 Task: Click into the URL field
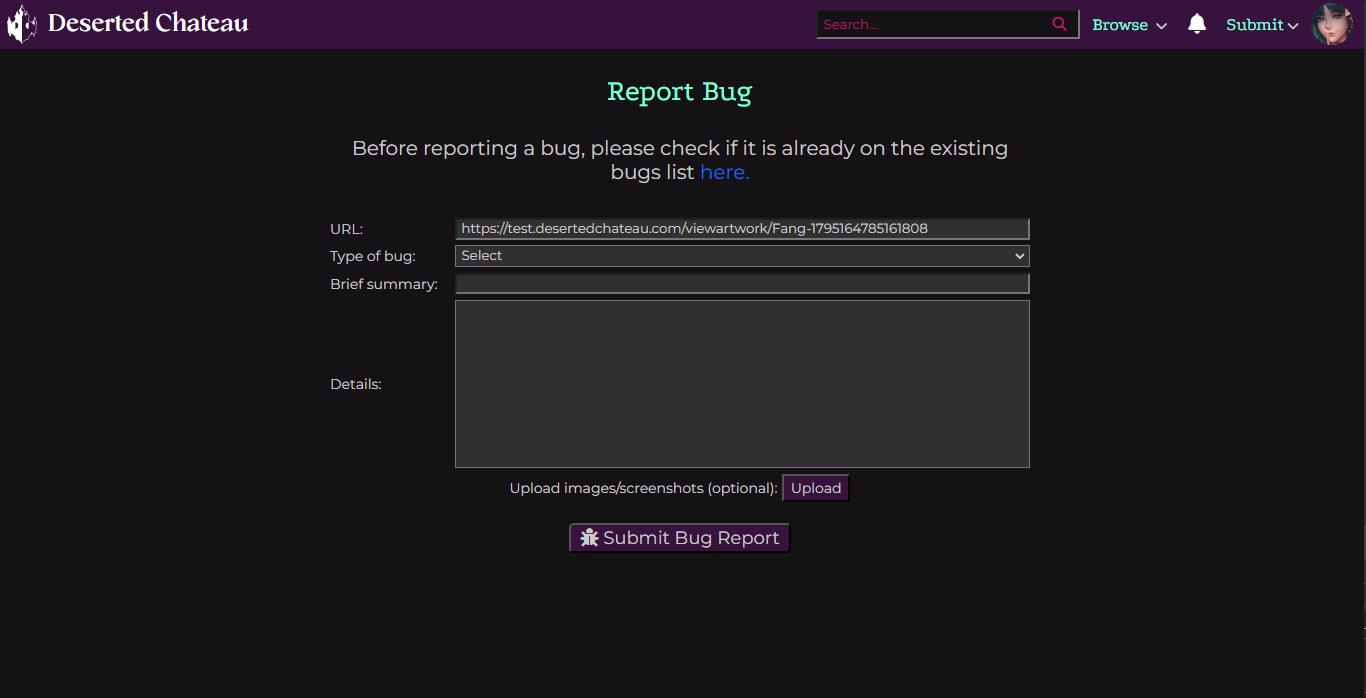point(740,229)
